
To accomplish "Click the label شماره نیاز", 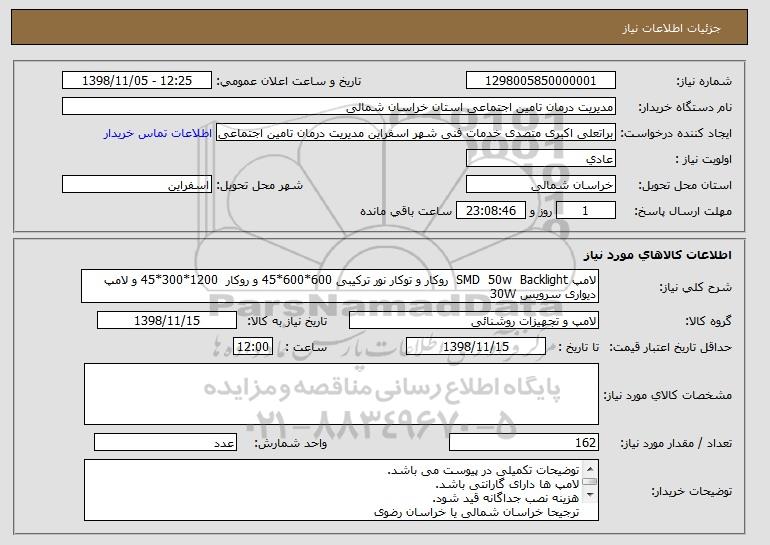I will (x=704, y=81).
